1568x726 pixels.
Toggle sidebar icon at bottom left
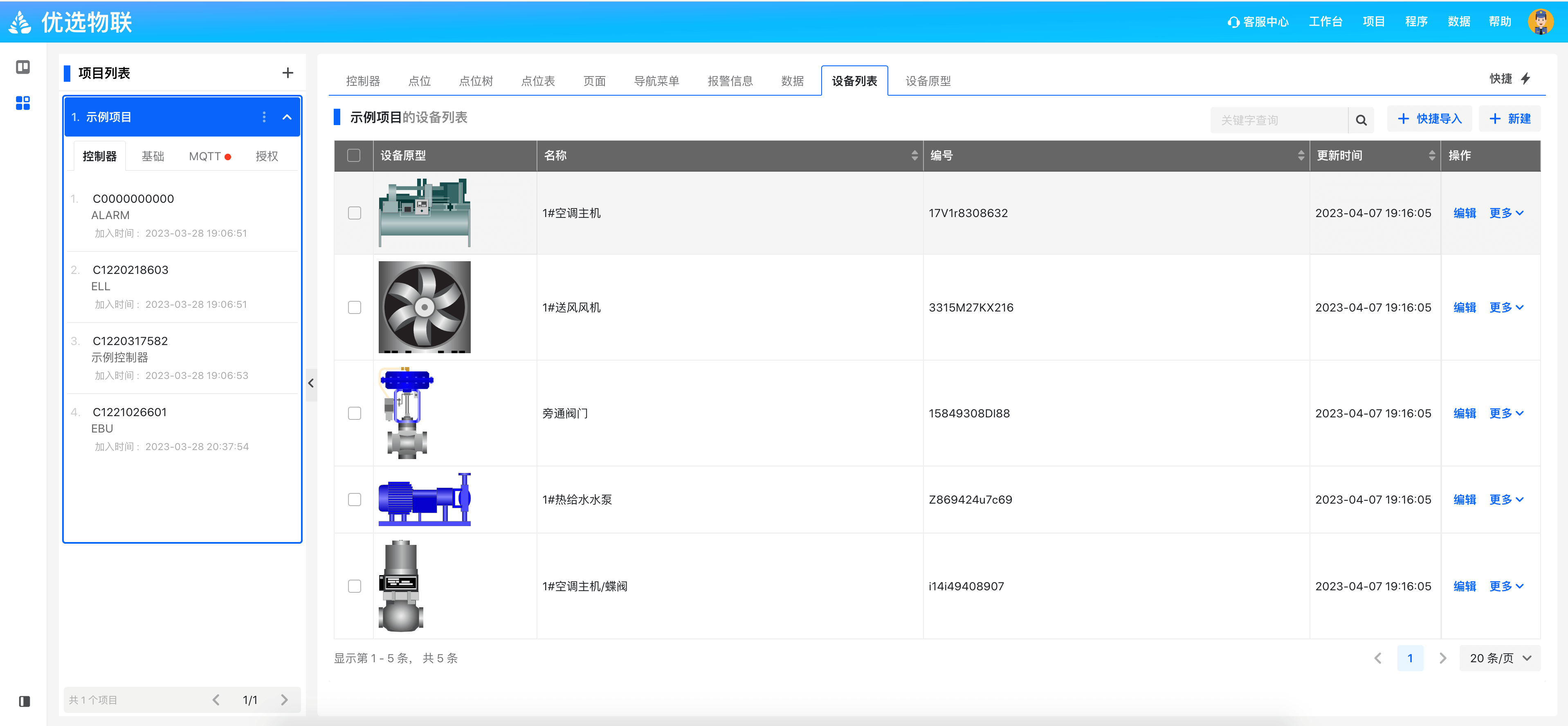[25, 701]
